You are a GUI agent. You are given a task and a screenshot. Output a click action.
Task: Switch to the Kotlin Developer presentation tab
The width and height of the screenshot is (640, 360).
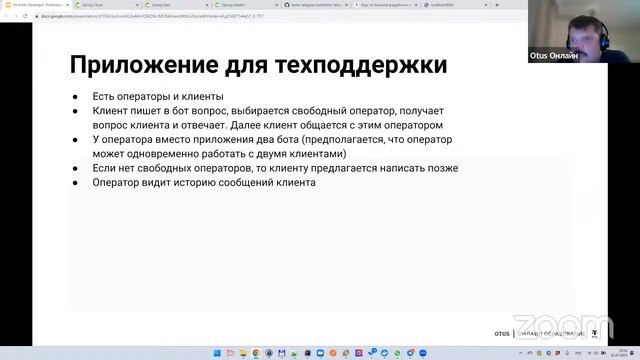(x=37, y=5)
